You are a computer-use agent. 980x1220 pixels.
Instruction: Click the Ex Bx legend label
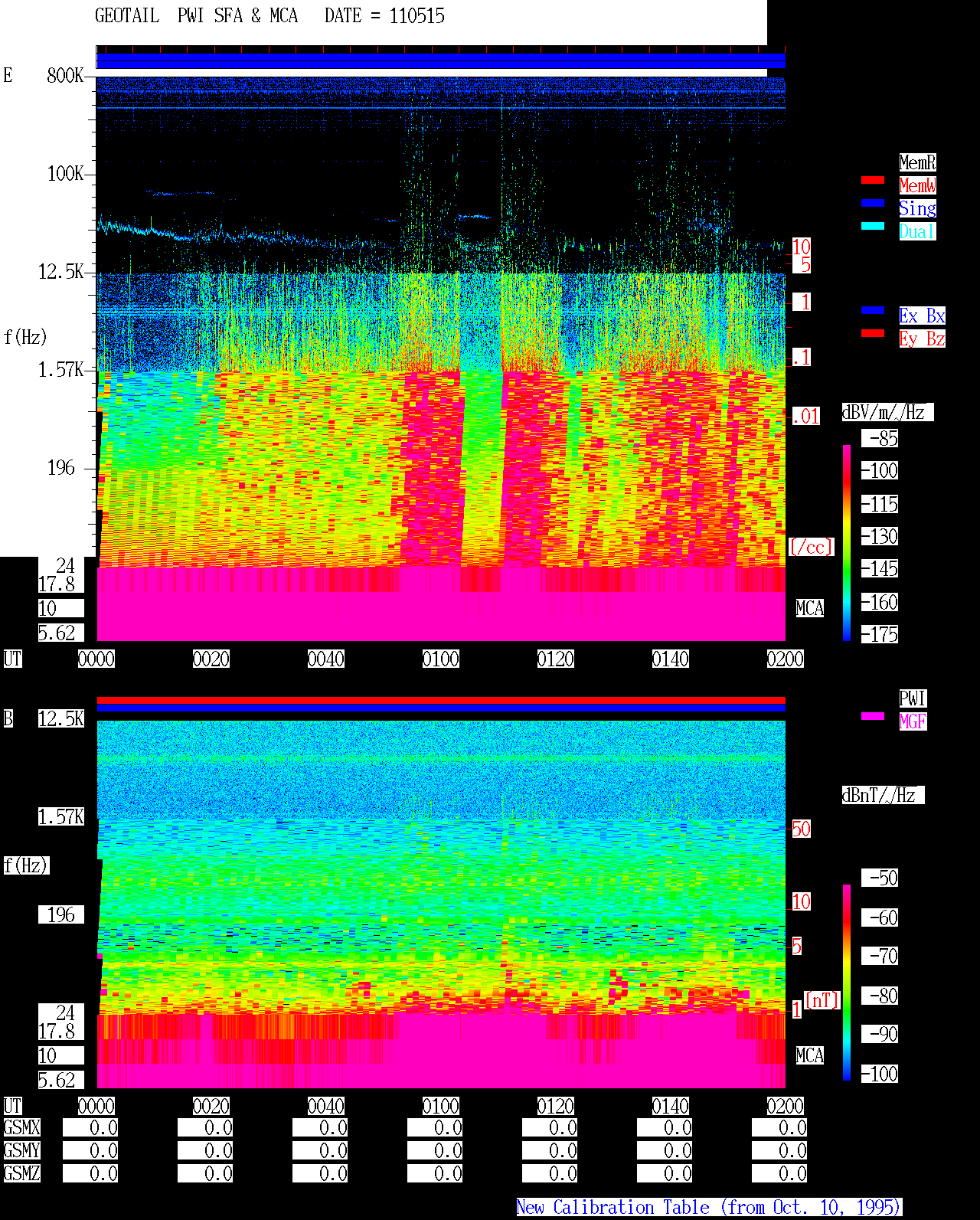(922, 316)
